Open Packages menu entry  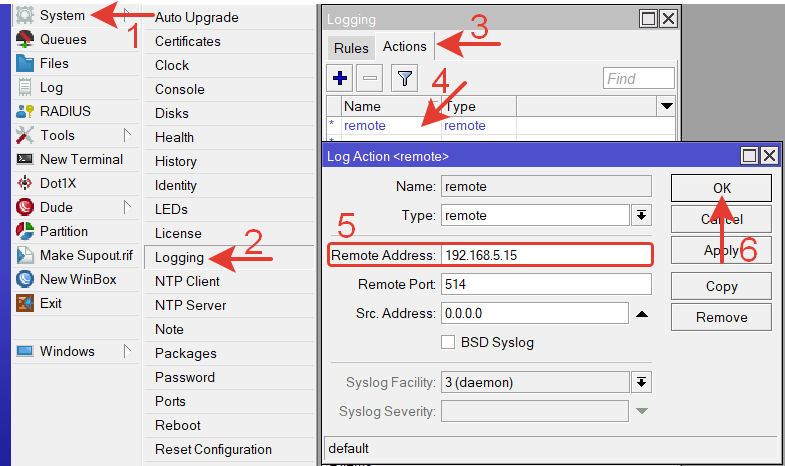[x=229, y=353]
